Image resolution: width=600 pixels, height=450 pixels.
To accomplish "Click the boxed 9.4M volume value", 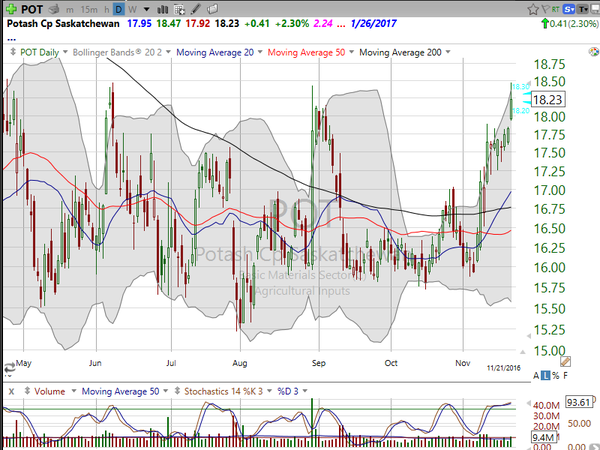I will pos(543,437).
